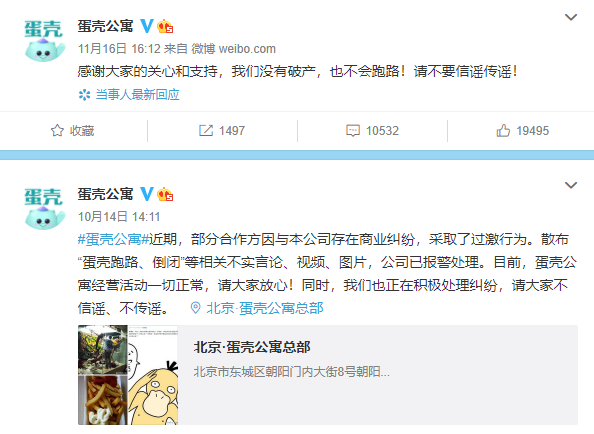Open the #蛋壳公寓# hashtag link
The width and height of the screenshot is (594, 434).
tap(113, 239)
